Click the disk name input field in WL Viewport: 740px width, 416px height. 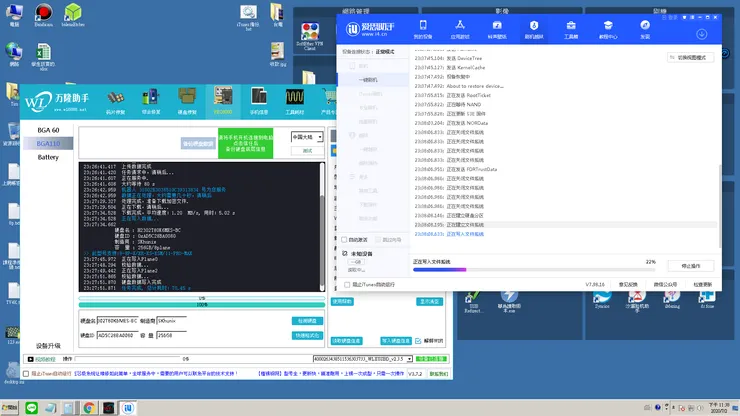(x=118, y=321)
